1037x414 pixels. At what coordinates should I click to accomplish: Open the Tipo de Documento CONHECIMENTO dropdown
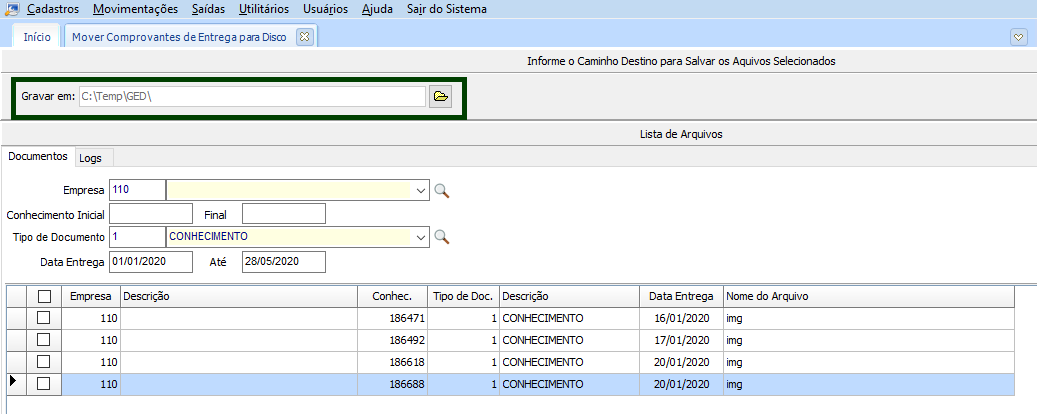(420, 237)
